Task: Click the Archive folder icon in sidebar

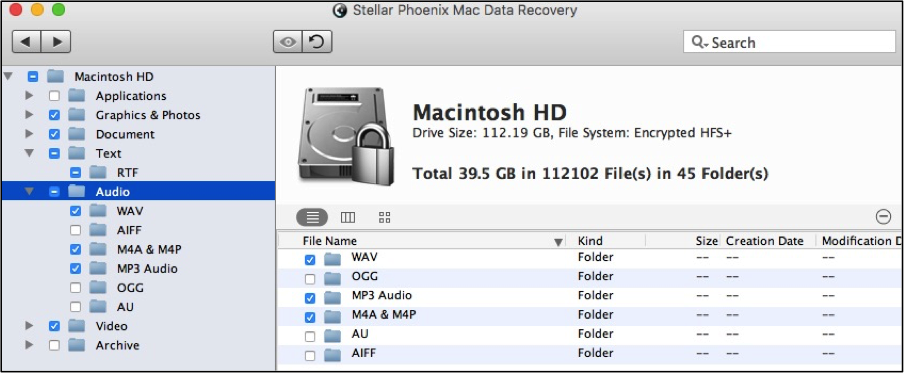Action: point(77,345)
